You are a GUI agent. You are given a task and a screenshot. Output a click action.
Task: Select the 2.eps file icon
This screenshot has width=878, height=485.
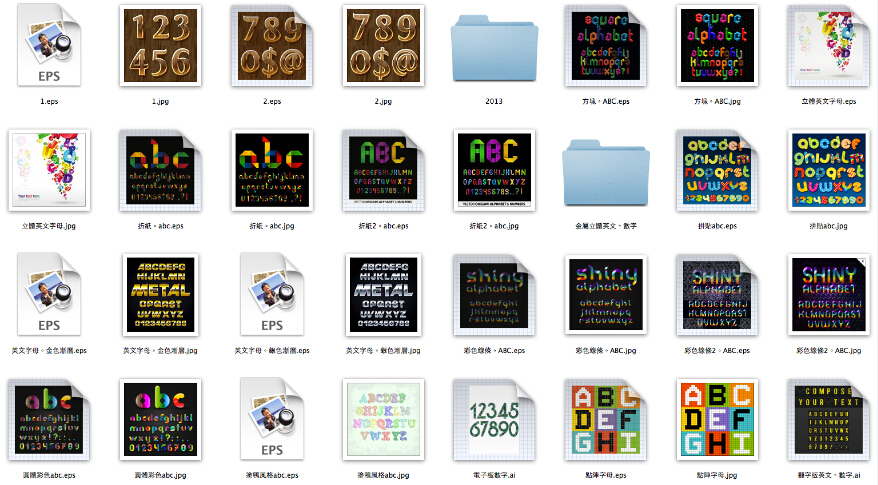point(272,45)
